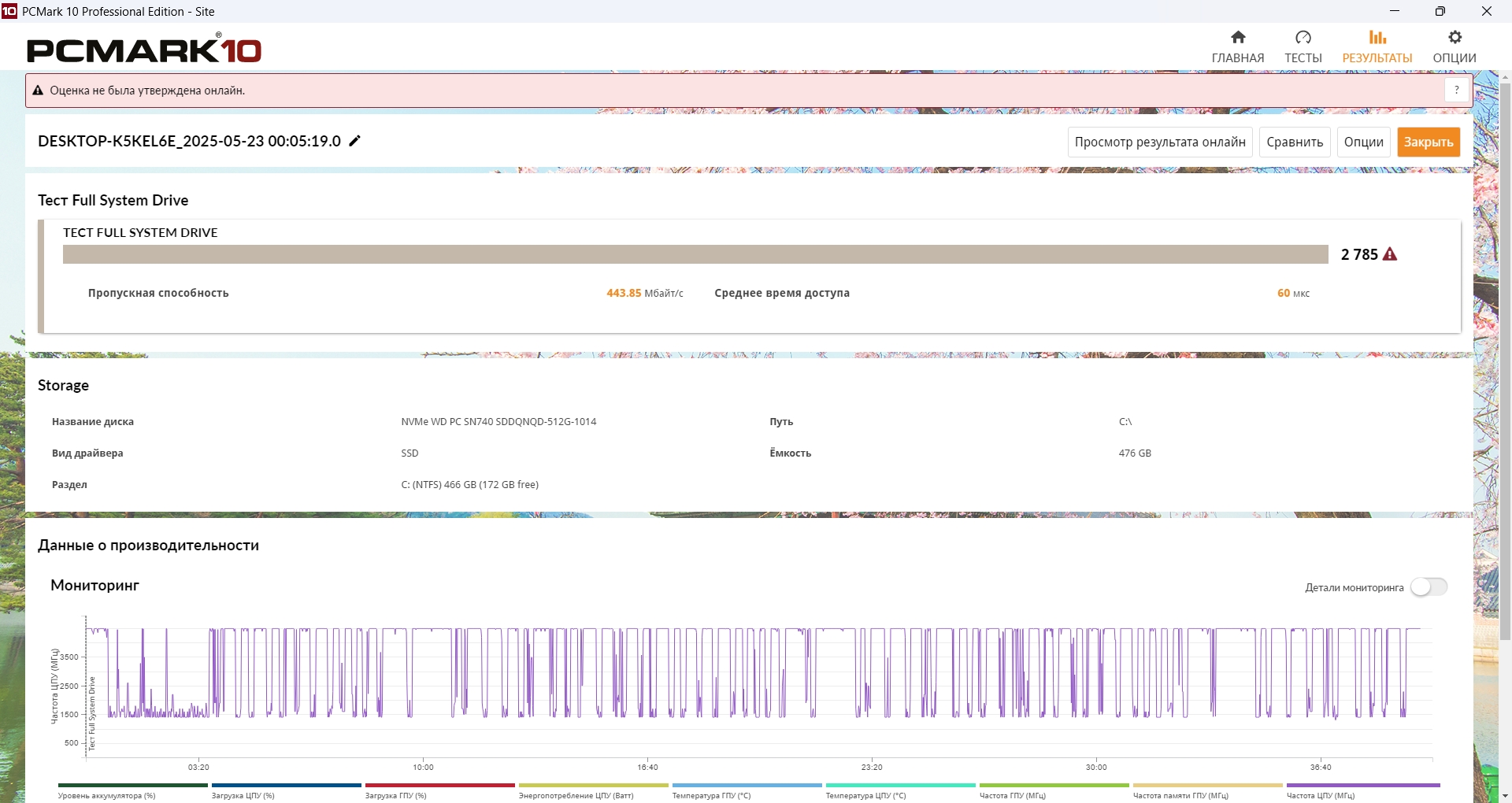The height and width of the screenshot is (803, 1512).
Task: Click the Пропускная способность label
Action: tap(158, 293)
